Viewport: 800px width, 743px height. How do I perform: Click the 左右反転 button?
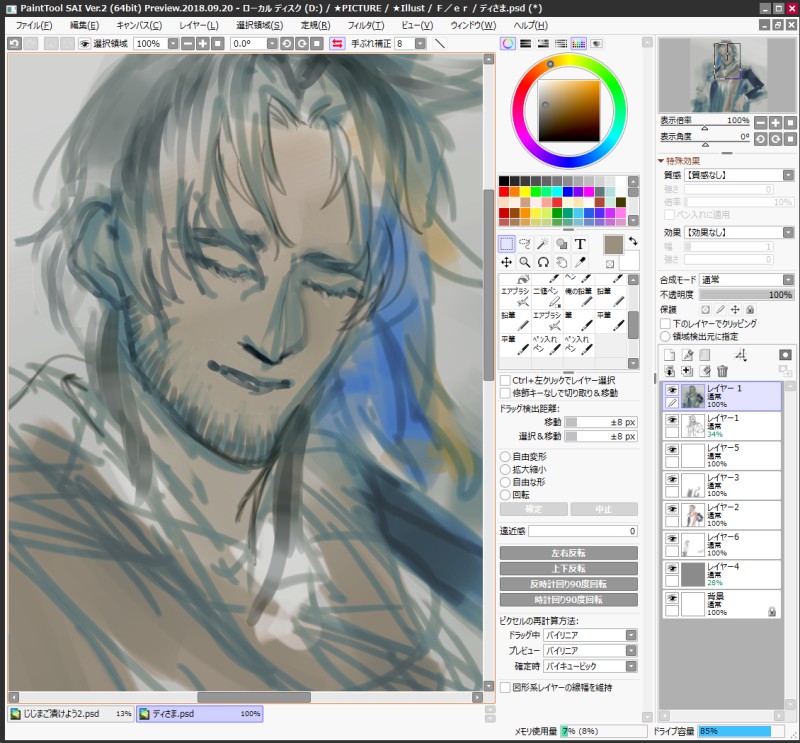(568, 553)
